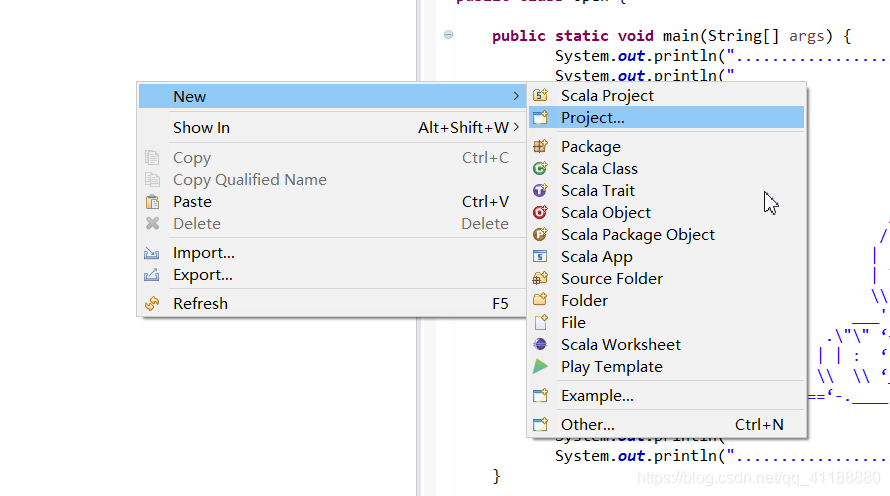Click the Example... wizard icon
The width and height of the screenshot is (890, 496).
coord(540,396)
